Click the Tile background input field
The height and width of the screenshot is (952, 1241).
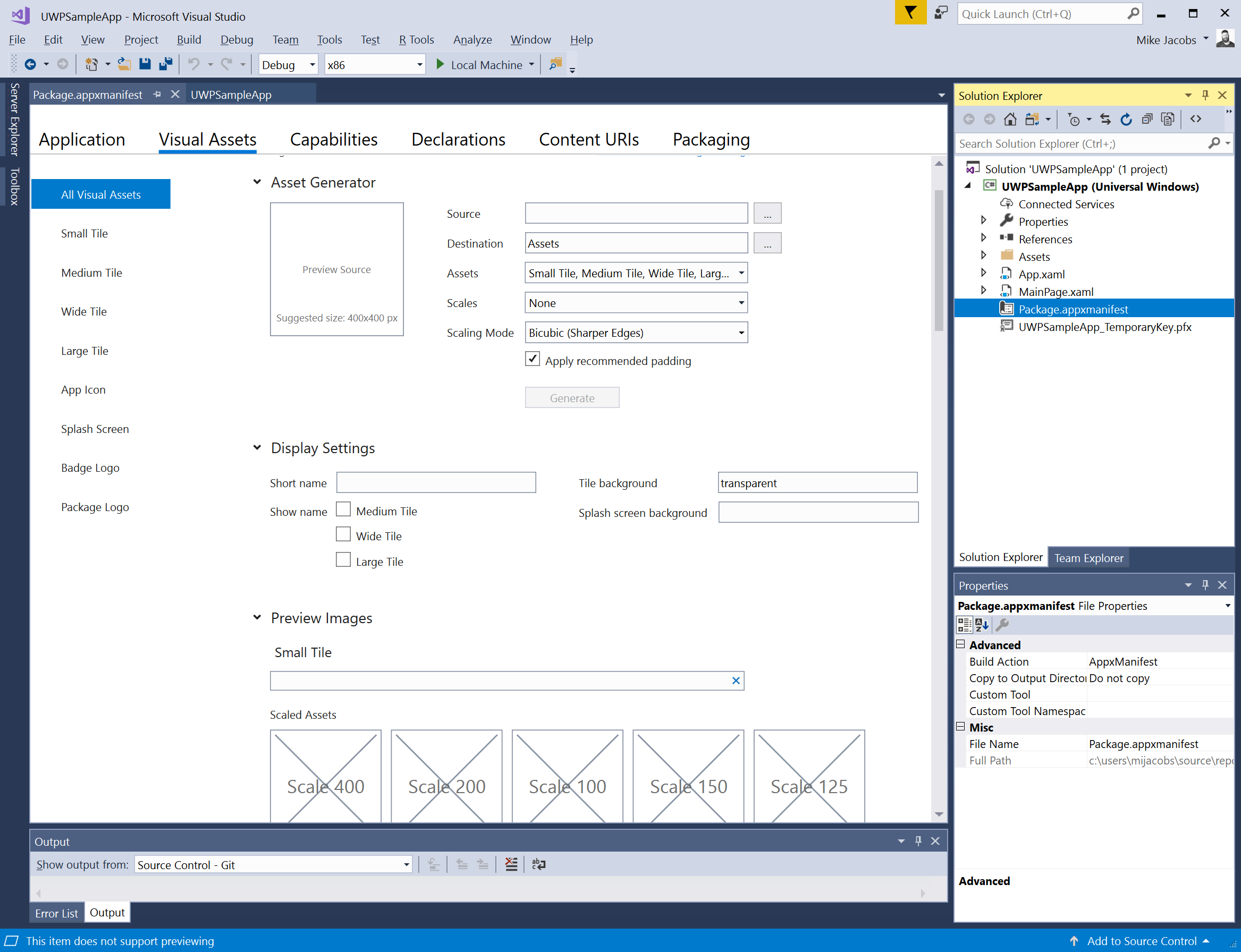click(x=816, y=483)
